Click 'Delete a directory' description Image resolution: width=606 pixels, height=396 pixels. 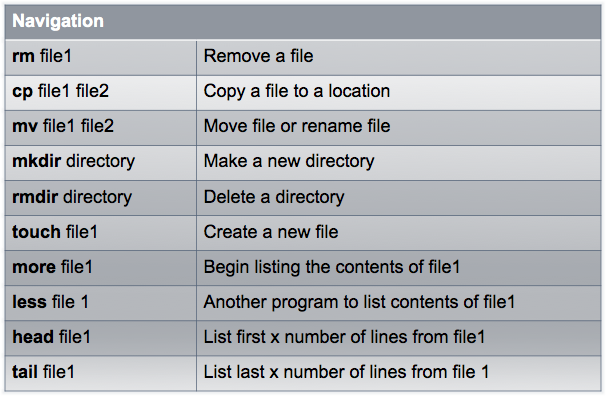click(x=274, y=197)
